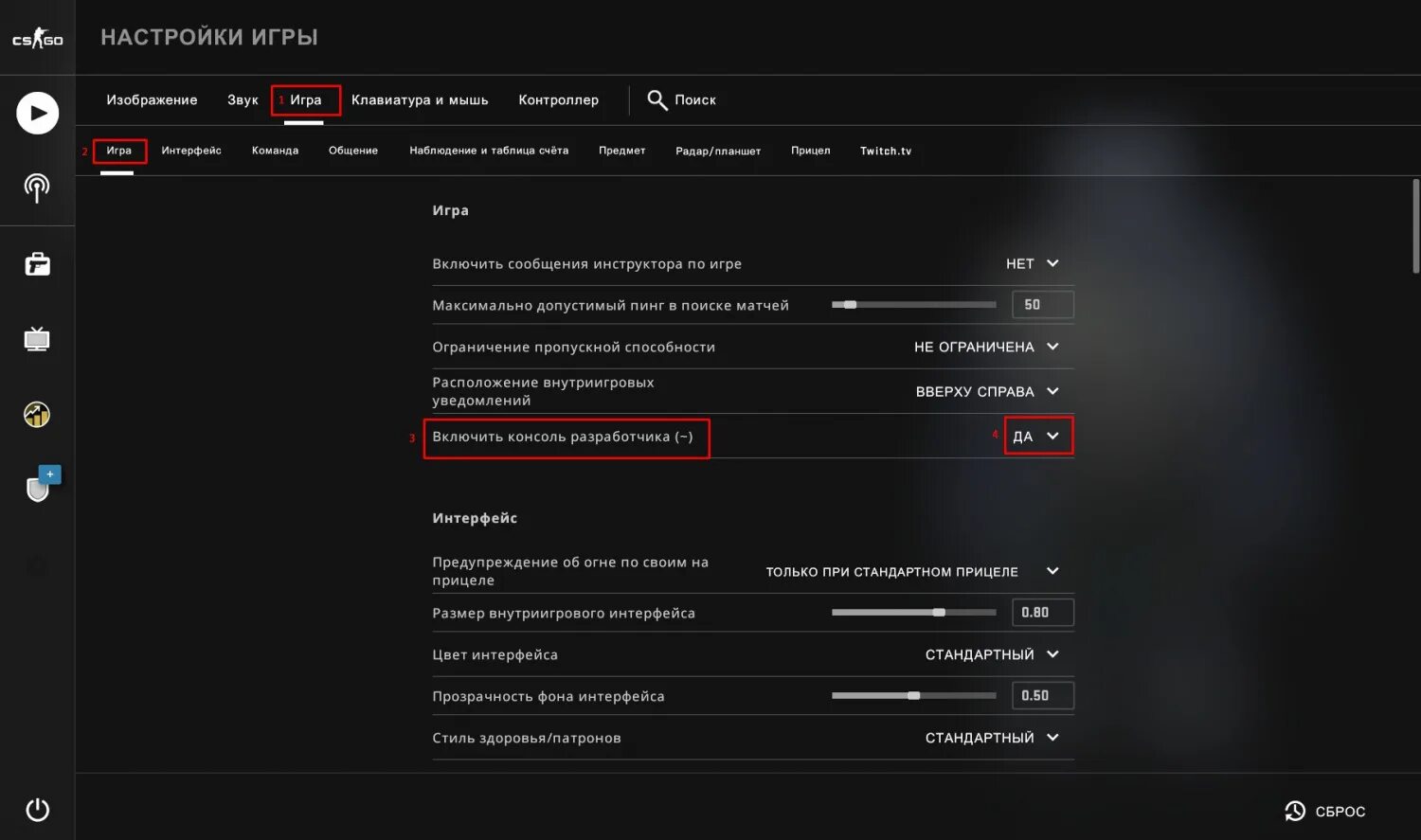Image resolution: width=1421 pixels, height=840 pixels.
Task: Switch to Звук tab
Action: click(243, 99)
